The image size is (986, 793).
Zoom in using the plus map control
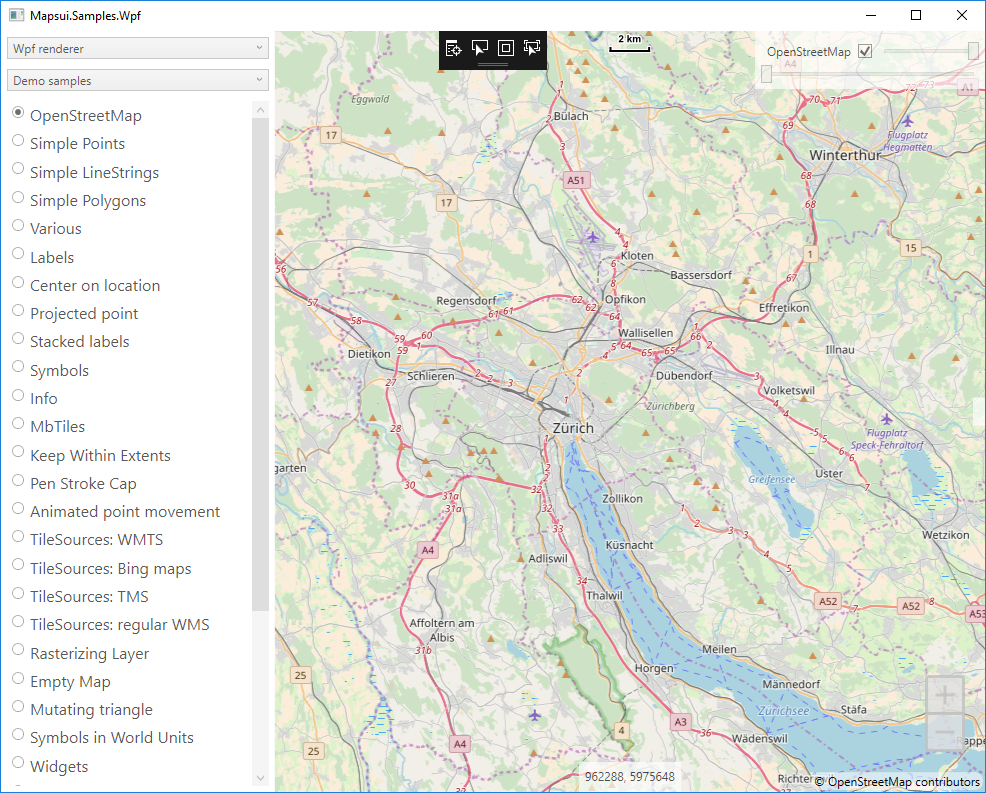pyautogui.click(x=944, y=693)
